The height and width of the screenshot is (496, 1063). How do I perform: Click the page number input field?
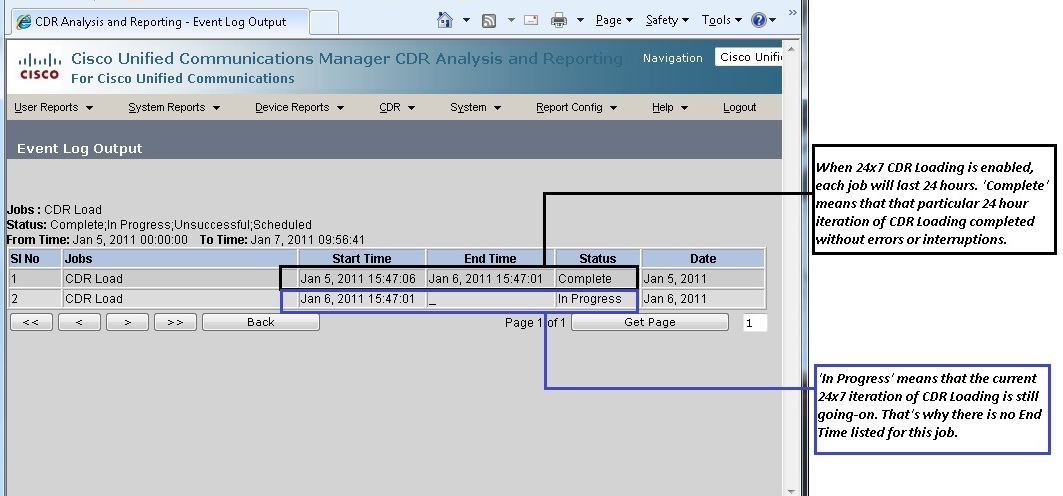(x=755, y=323)
